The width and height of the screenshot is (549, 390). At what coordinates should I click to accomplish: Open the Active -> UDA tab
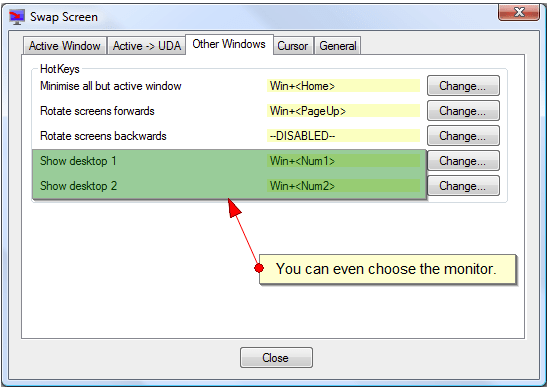coord(146,46)
